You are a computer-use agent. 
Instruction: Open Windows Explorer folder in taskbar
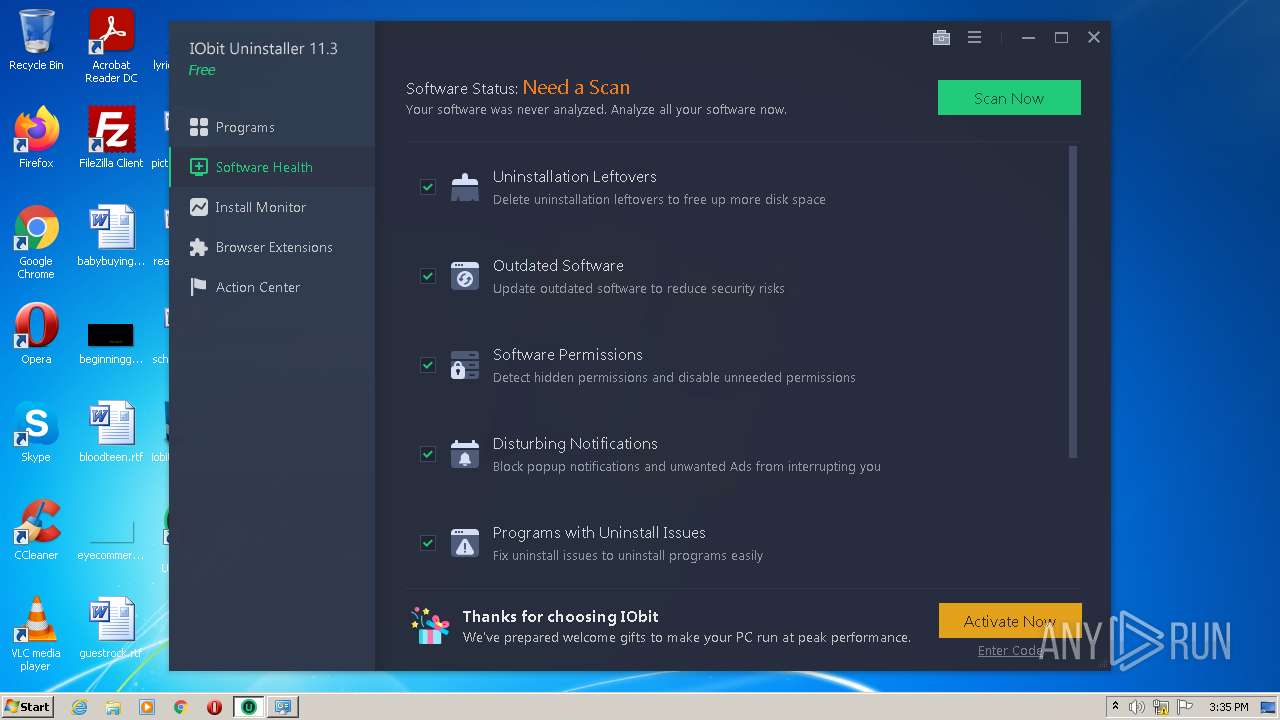click(x=113, y=707)
